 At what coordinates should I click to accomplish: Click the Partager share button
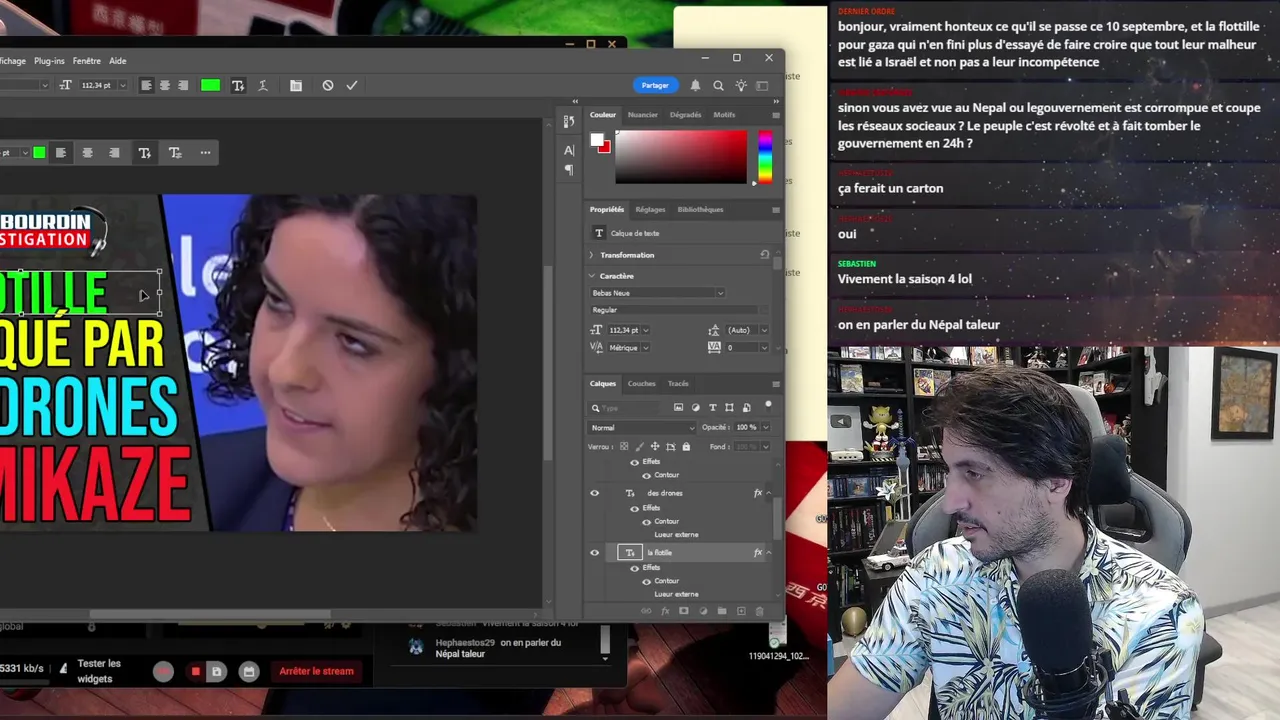click(655, 85)
